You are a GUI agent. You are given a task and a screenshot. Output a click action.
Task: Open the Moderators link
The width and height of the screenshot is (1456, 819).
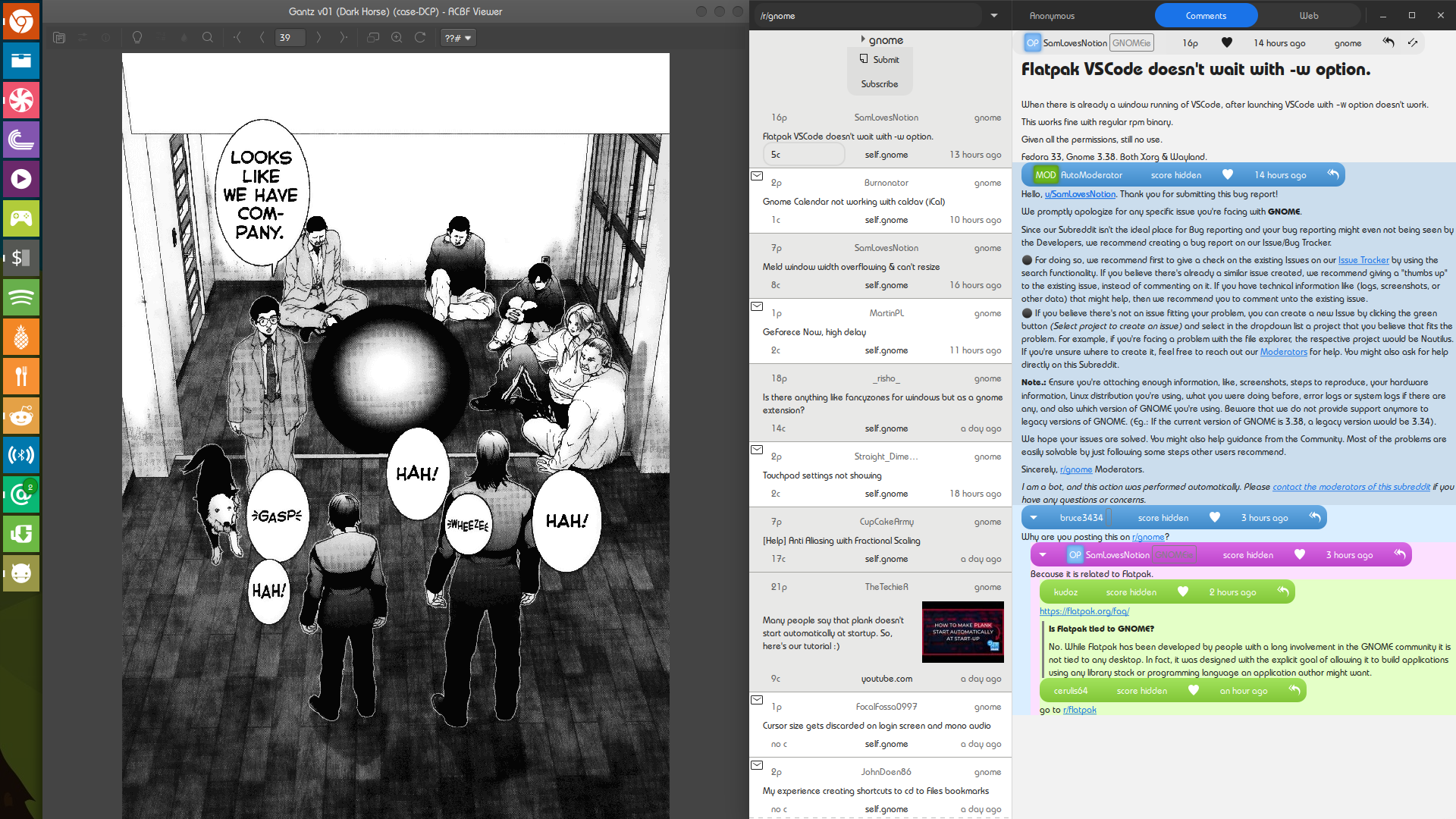coord(1284,352)
